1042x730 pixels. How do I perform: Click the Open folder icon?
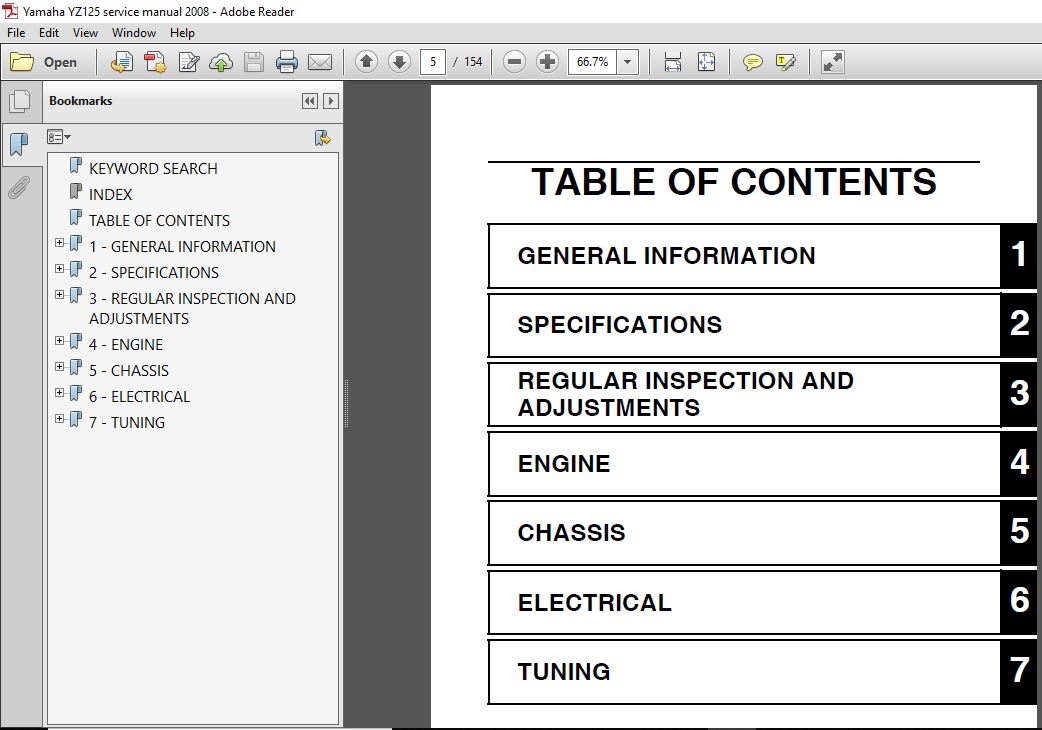(22, 62)
